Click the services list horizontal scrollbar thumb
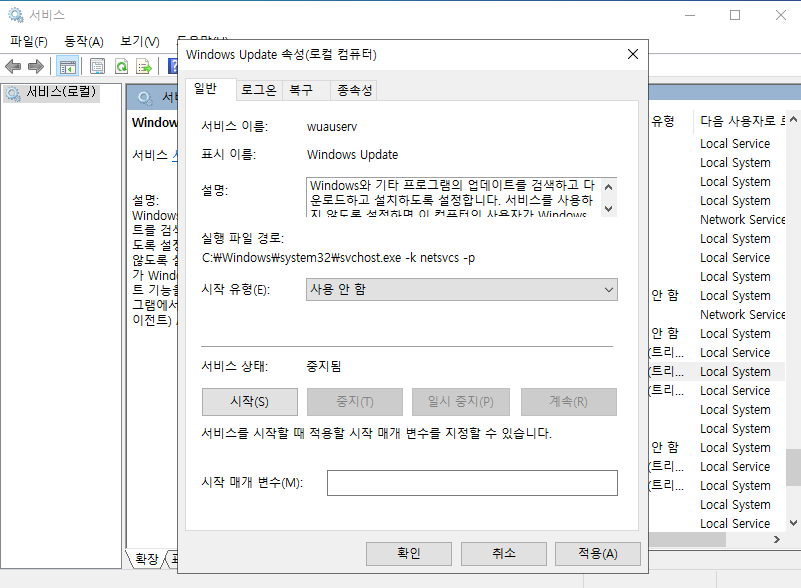Viewport: 801px width, 588px height. point(687,539)
